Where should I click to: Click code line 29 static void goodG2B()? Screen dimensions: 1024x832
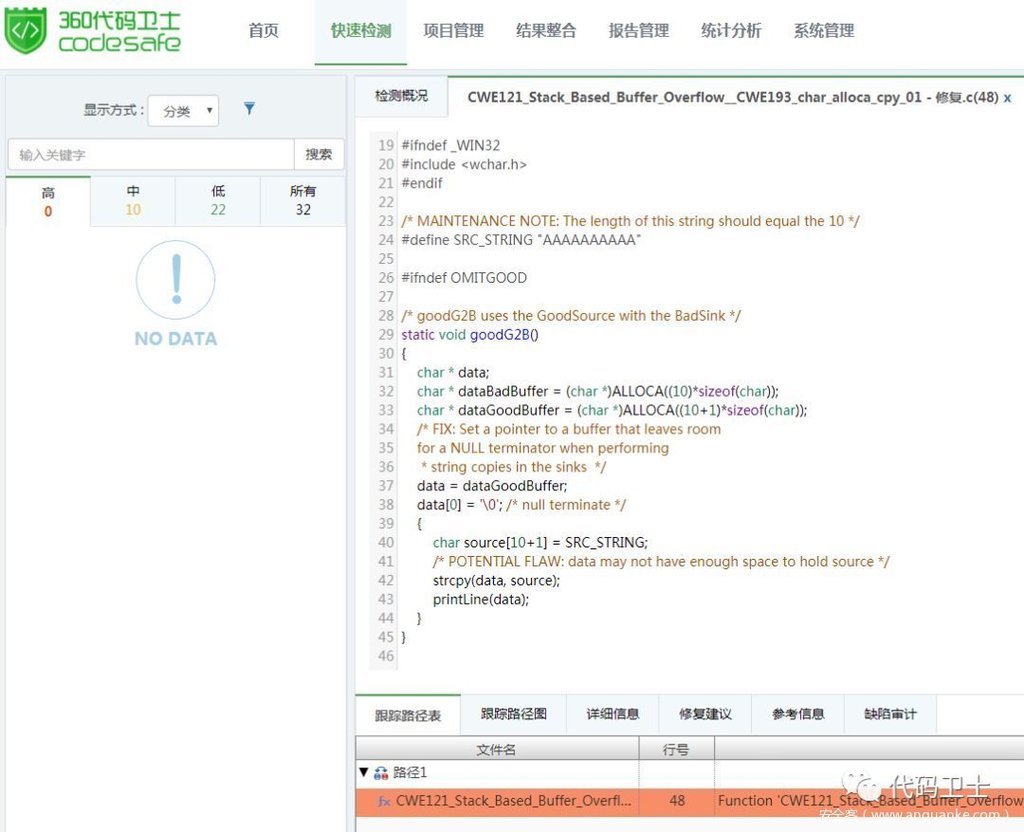click(x=470, y=334)
